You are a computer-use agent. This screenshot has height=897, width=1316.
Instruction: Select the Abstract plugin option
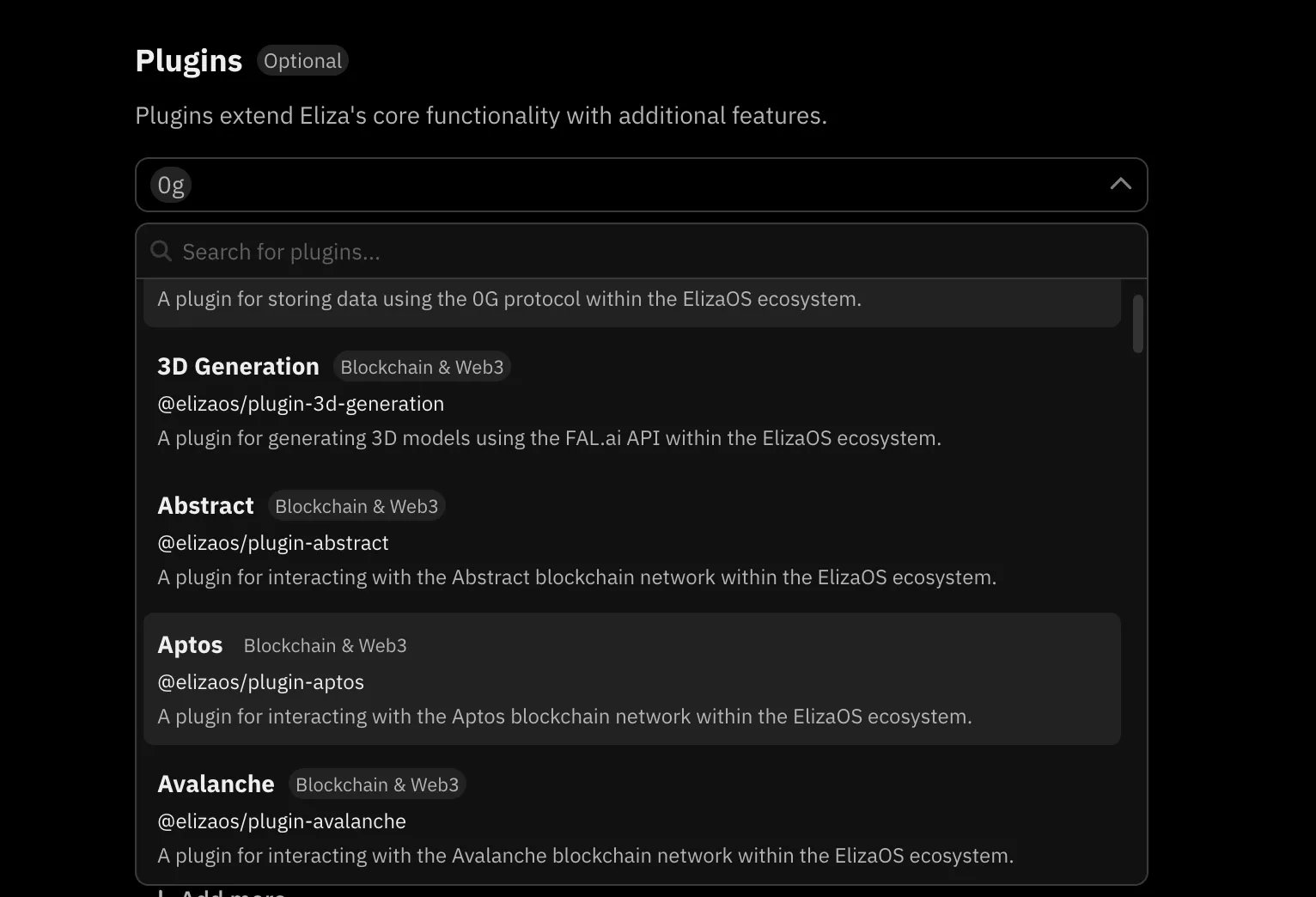pos(206,506)
